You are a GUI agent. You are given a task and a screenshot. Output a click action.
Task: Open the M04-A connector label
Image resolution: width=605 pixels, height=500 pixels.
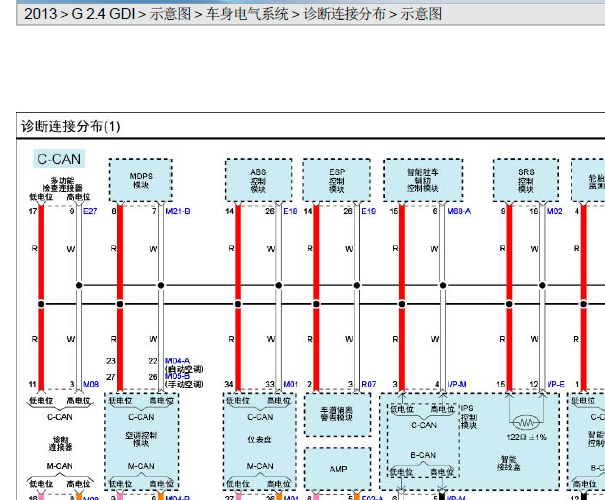[x=177, y=361]
